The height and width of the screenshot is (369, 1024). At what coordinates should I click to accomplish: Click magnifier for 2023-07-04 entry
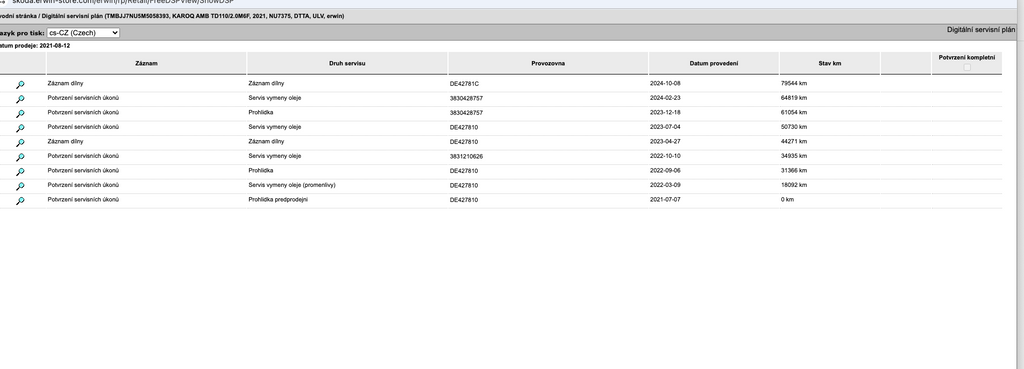click(x=20, y=127)
